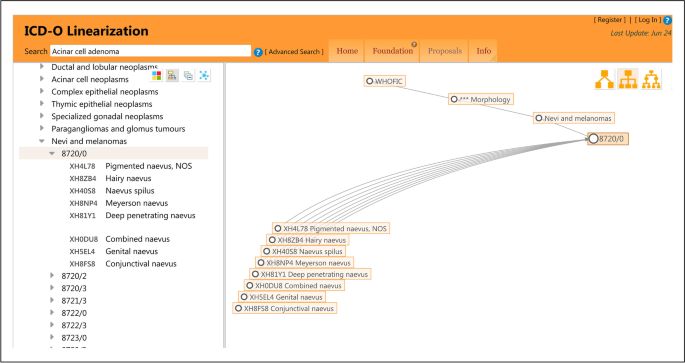The width and height of the screenshot is (685, 363).
Task: Expand Paragangliomas and glomus tumours
Action: click(x=42, y=128)
